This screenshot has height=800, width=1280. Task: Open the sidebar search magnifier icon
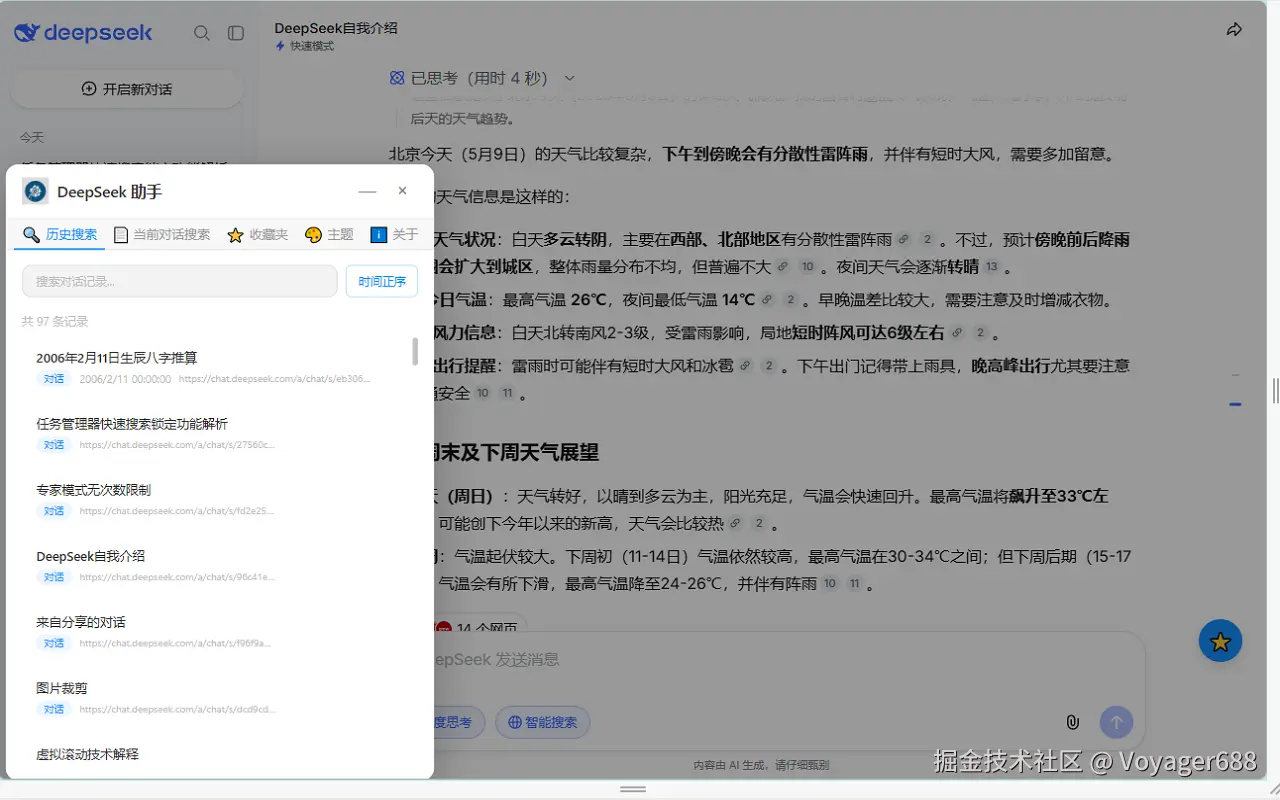(202, 33)
